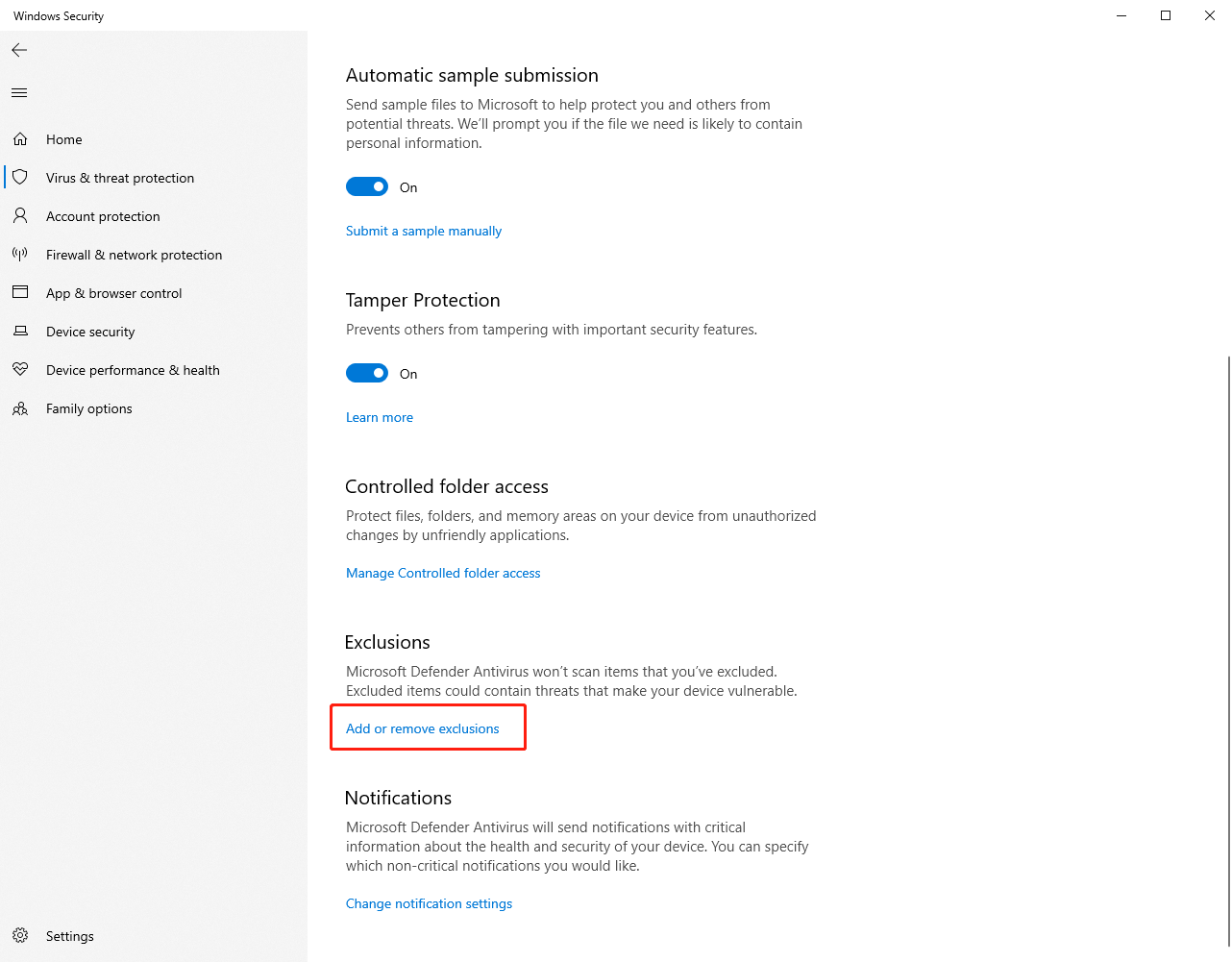The image size is (1232, 962).
Task: Go to Home in the sidebar
Action: coord(154,139)
